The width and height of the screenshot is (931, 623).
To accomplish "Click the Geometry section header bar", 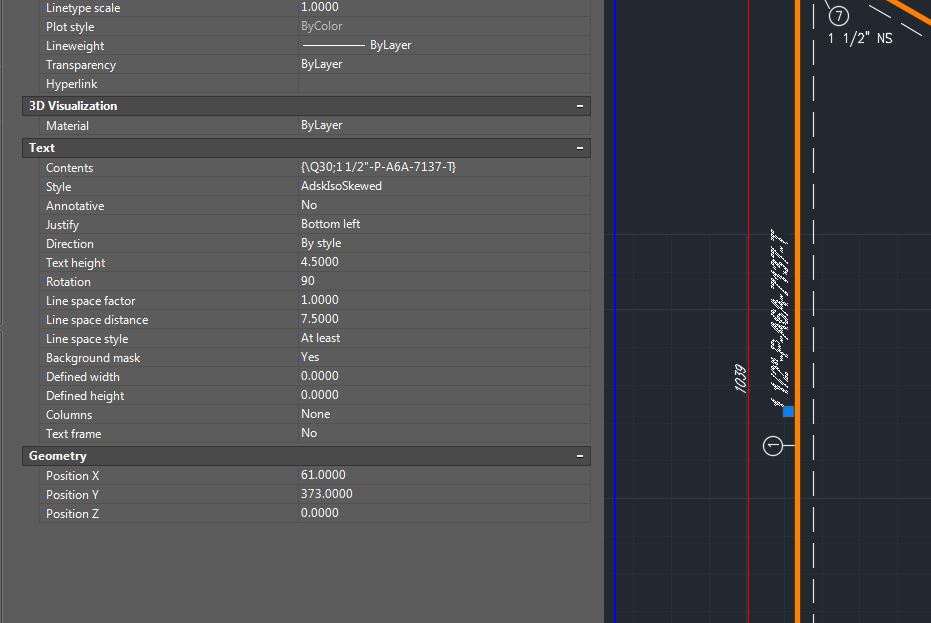I will [x=300, y=455].
